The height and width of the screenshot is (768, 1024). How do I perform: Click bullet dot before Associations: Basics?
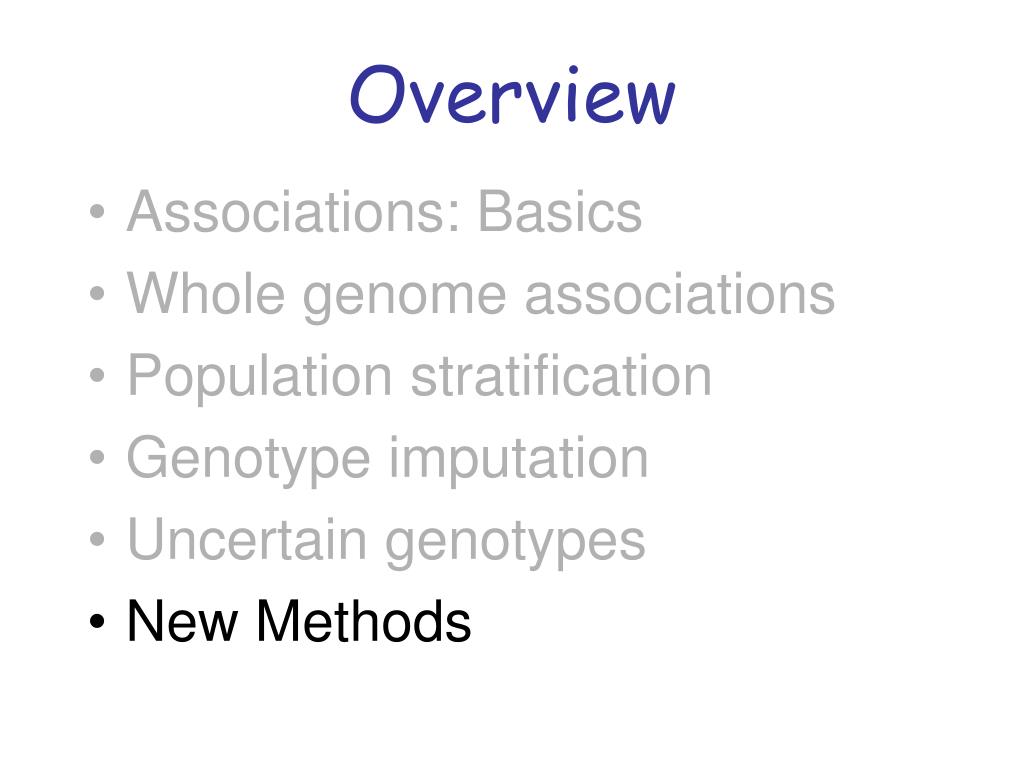(x=97, y=211)
